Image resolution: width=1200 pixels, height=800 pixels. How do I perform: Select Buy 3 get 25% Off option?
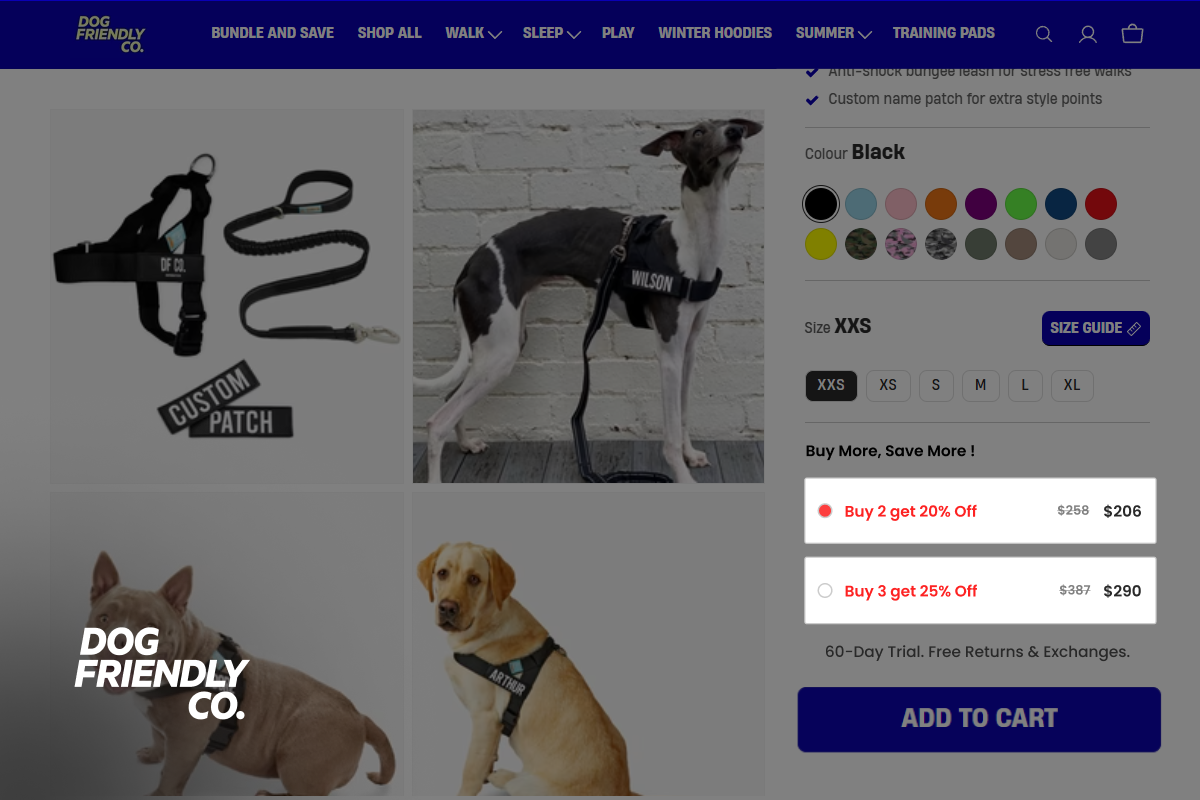point(980,591)
